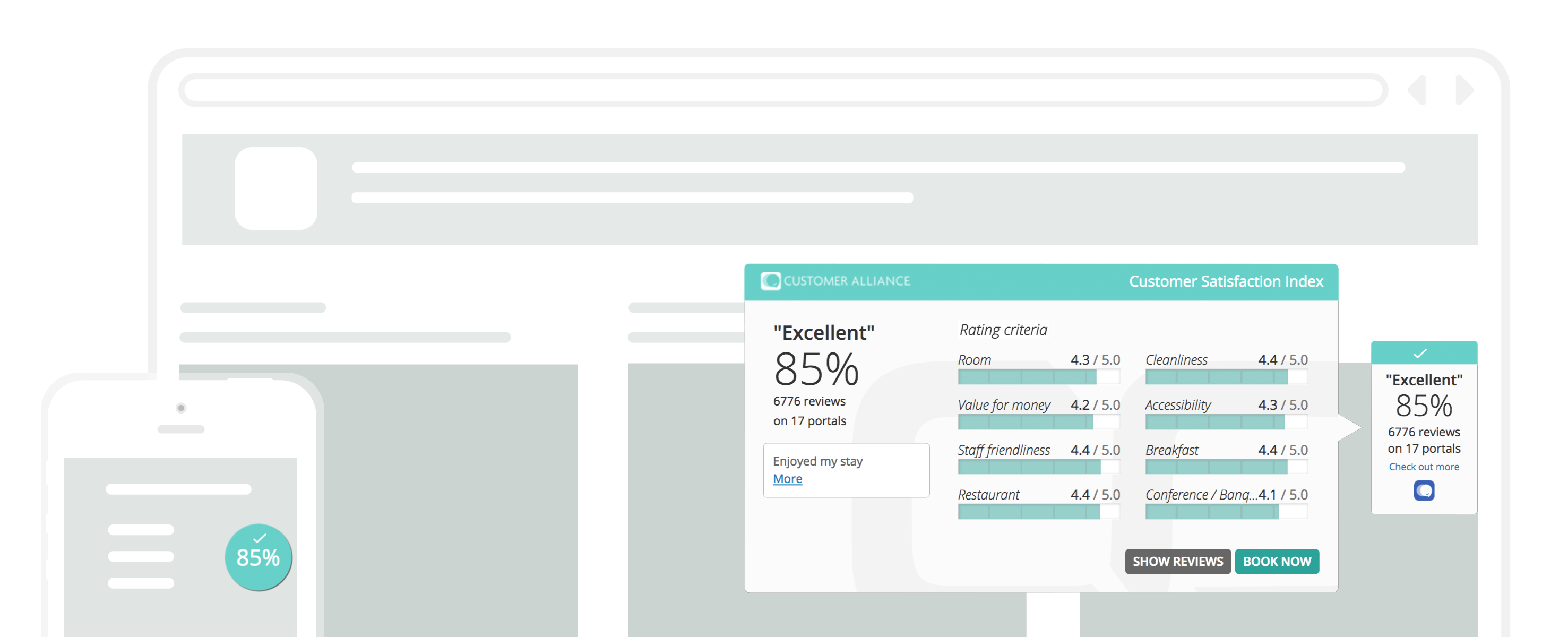Click the "Excellent" heading in main widget

[824, 332]
